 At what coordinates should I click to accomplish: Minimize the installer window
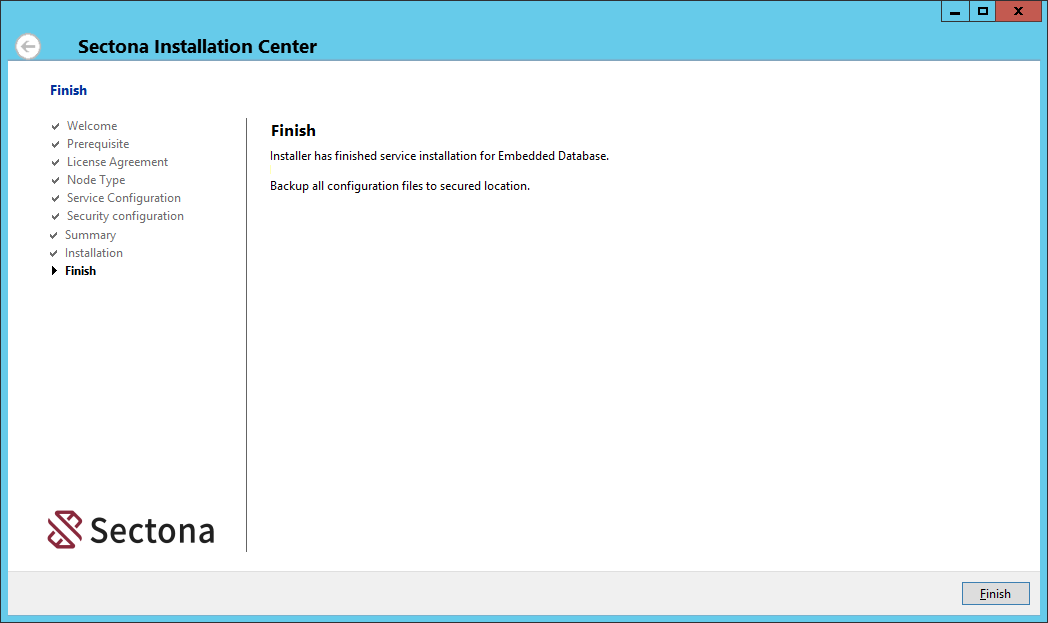(x=955, y=11)
